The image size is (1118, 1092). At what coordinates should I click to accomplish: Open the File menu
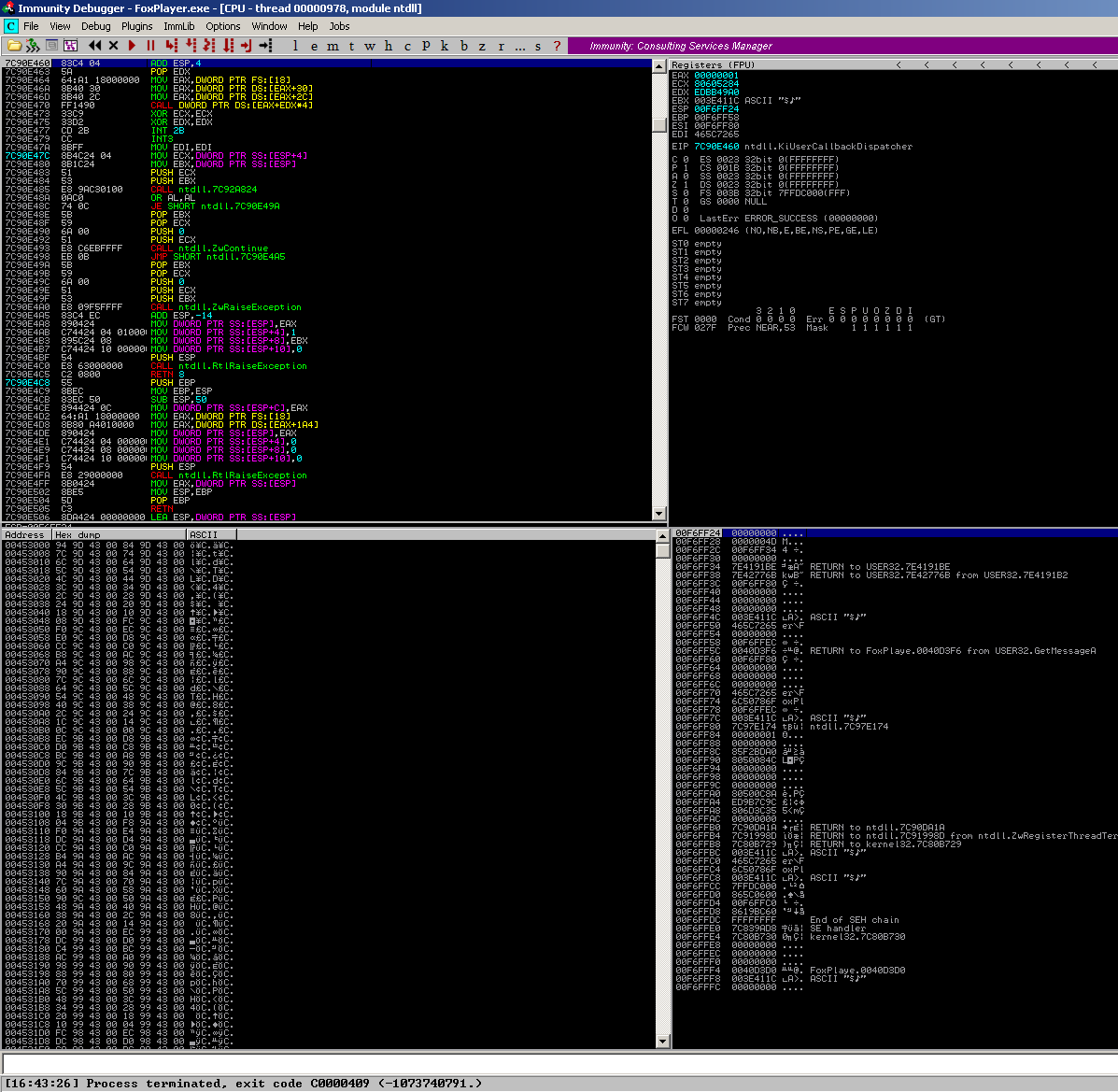pyautogui.click(x=32, y=26)
